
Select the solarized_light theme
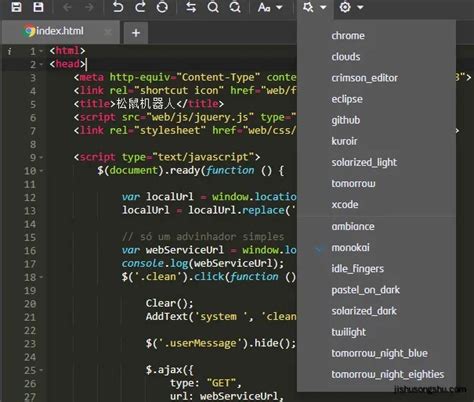(x=364, y=162)
